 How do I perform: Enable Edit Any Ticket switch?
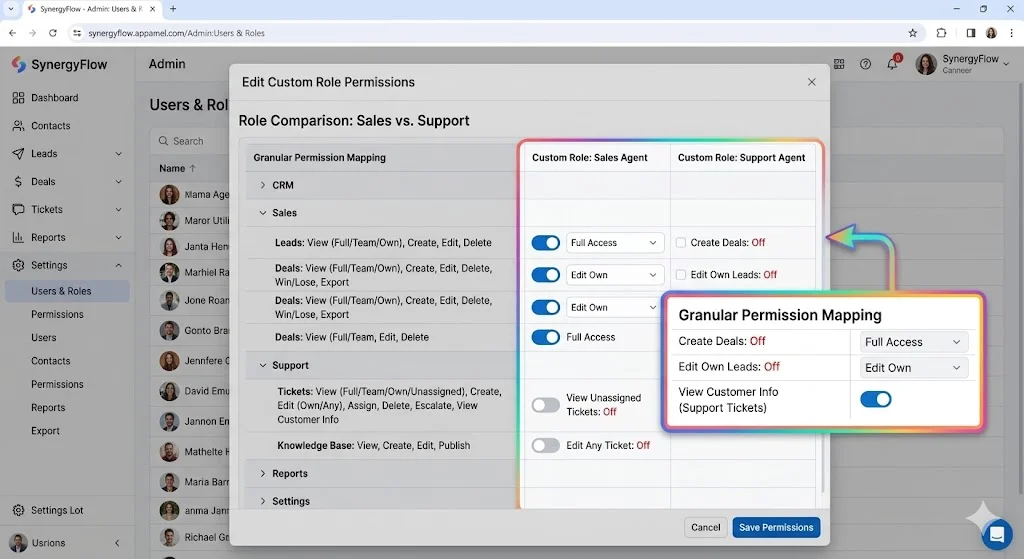(x=545, y=445)
